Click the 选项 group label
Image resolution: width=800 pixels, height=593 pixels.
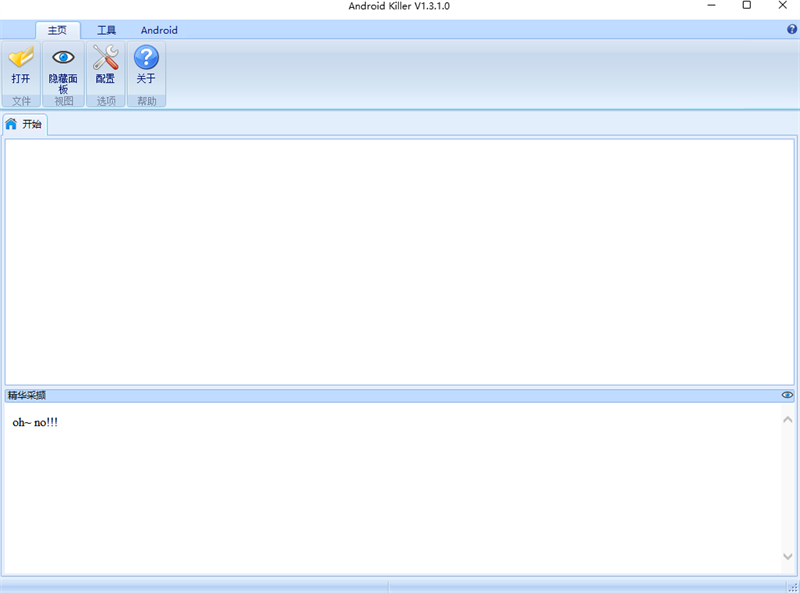(106, 101)
